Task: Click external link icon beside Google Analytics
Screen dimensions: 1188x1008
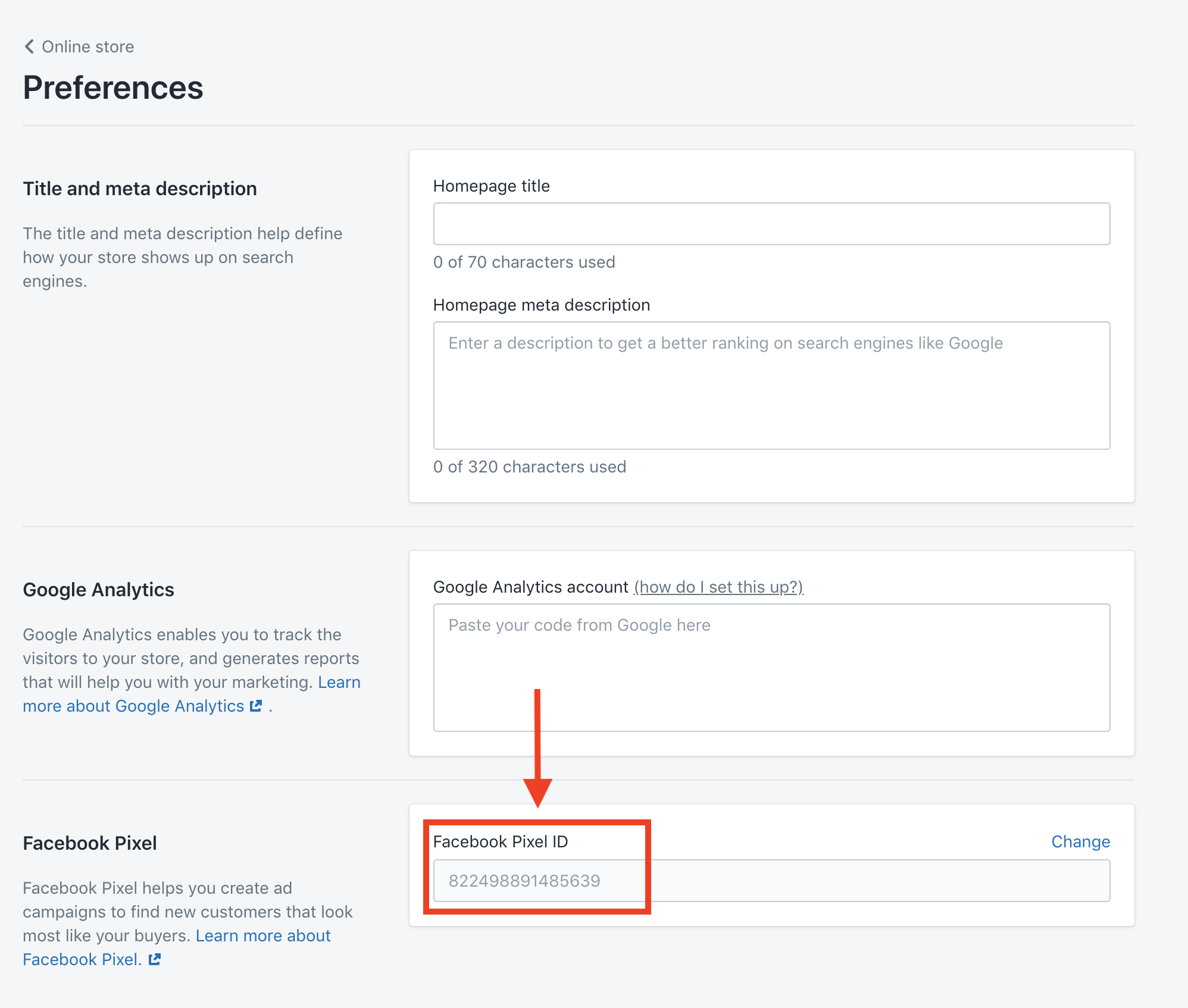Action: [256, 706]
